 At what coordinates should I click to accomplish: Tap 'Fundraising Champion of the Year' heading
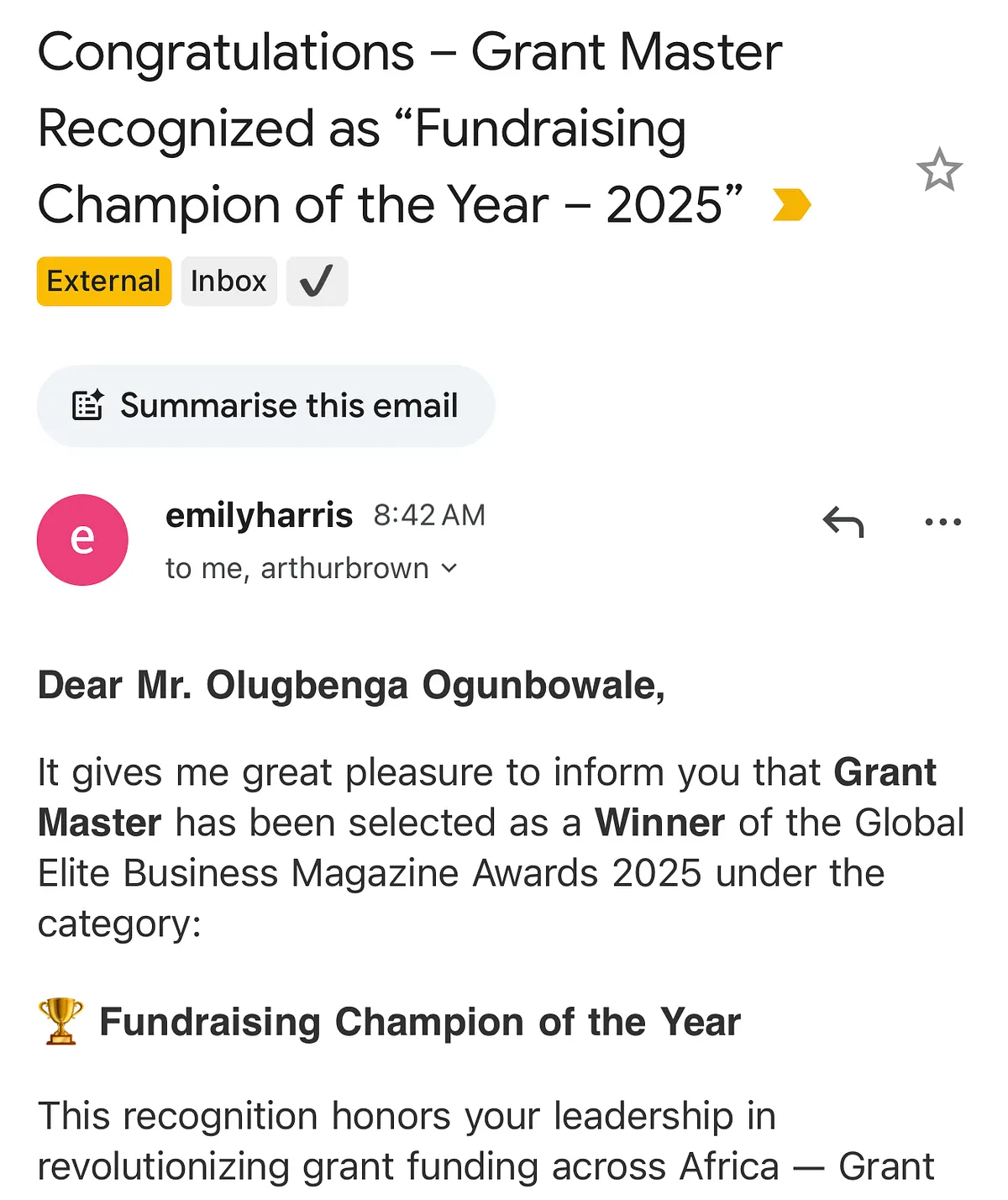(x=420, y=1022)
